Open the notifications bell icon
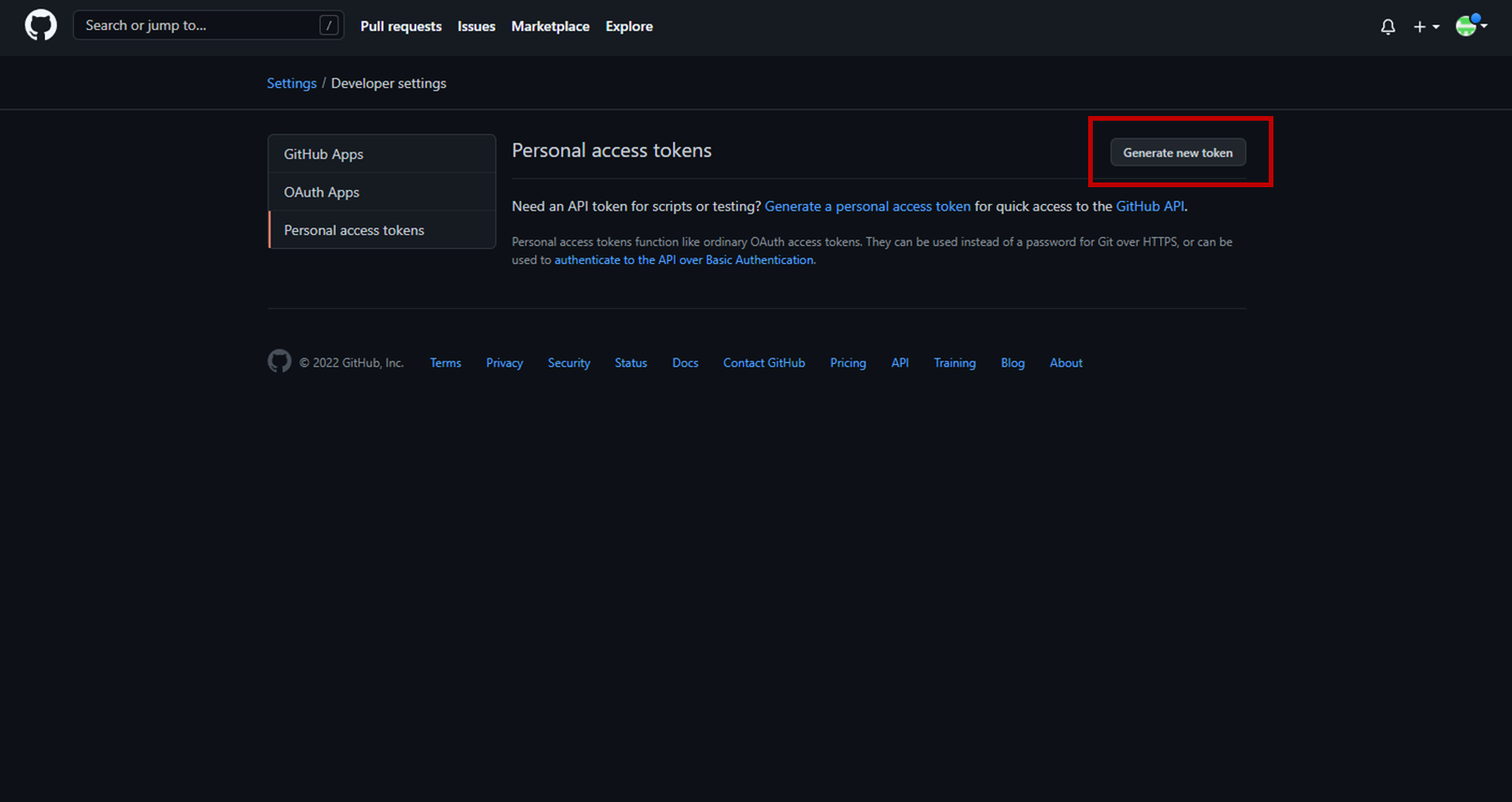This screenshot has width=1512, height=802. 1388,27
